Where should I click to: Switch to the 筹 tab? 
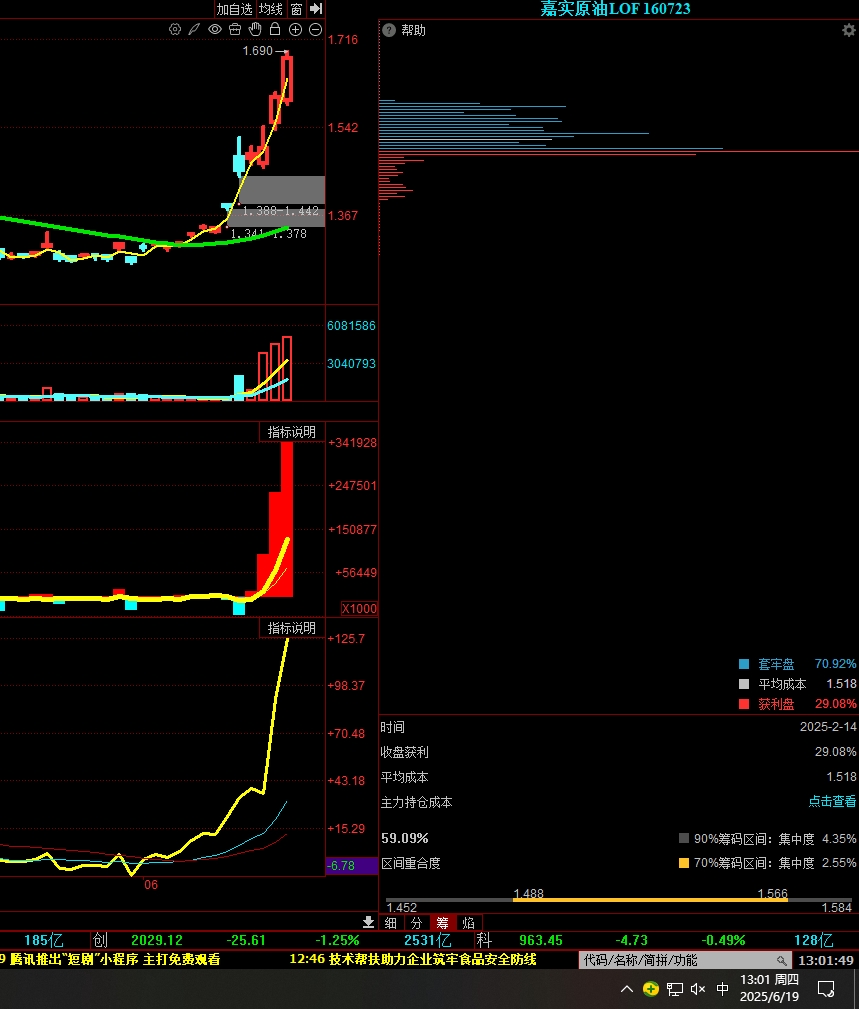pos(442,923)
